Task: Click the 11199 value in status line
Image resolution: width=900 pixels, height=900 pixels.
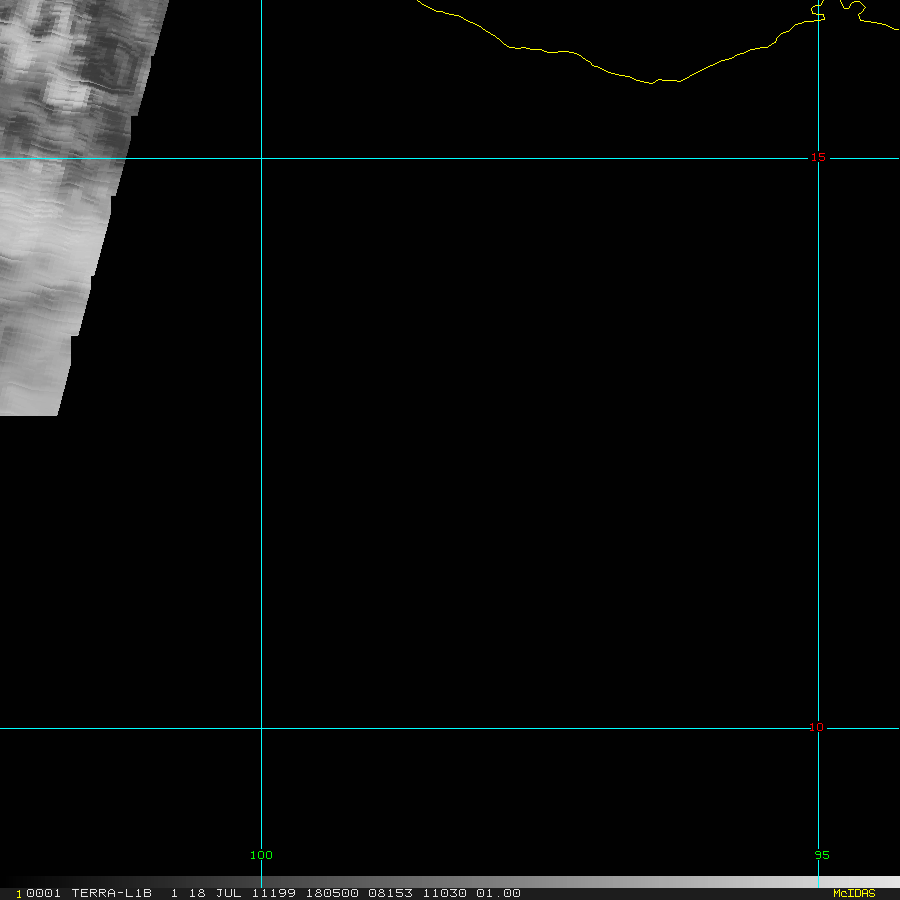Action: [x=274, y=893]
